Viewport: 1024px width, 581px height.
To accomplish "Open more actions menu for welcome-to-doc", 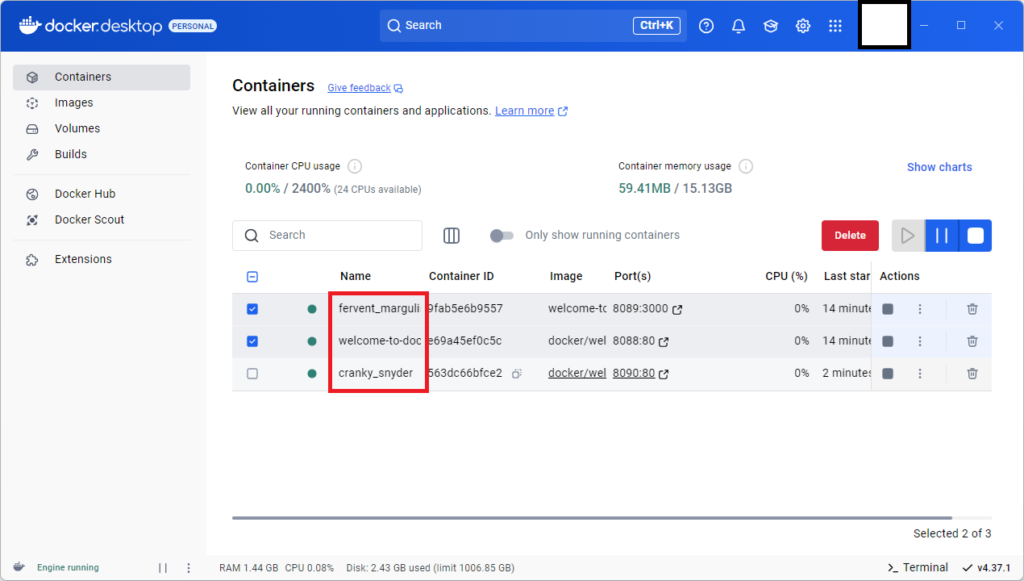I will tap(920, 341).
